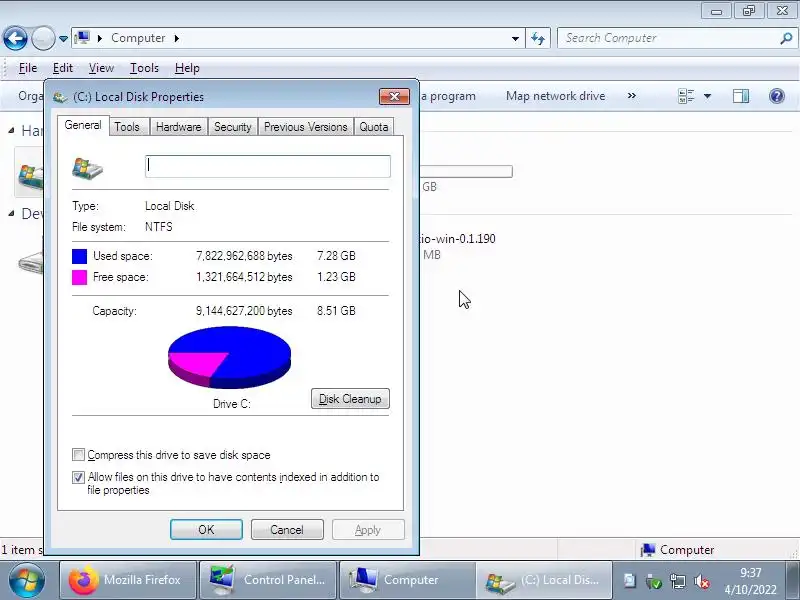The height and width of the screenshot is (600, 800).
Task: Open the Windows Start button
Action: (x=26, y=580)
